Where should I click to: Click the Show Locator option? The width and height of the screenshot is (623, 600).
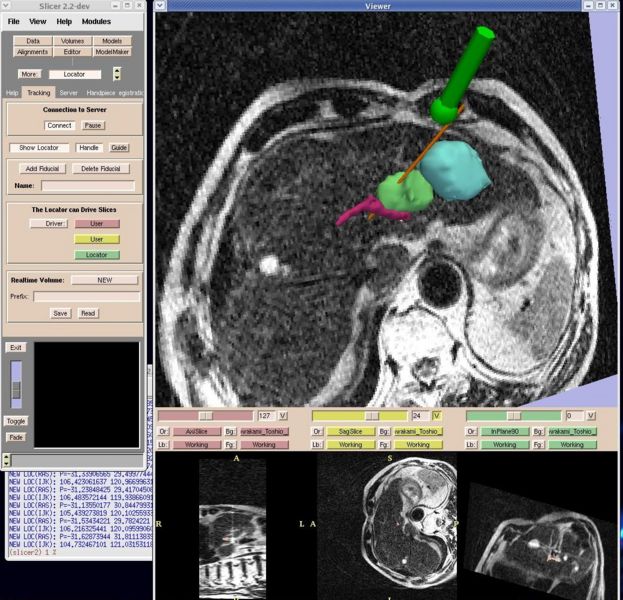(x=40, y=147)
